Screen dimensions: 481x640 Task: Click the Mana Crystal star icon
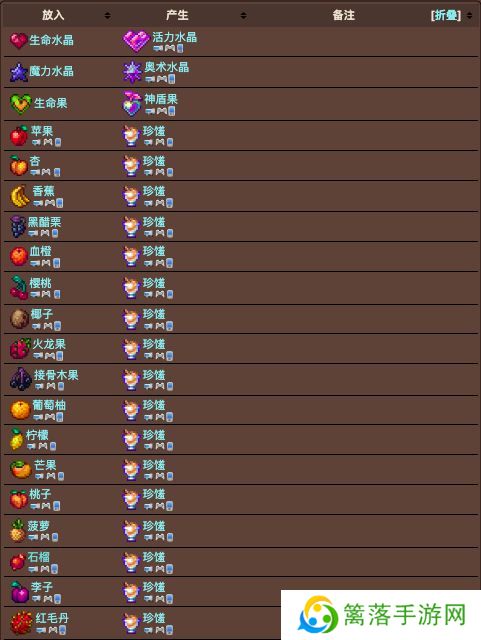18,72
